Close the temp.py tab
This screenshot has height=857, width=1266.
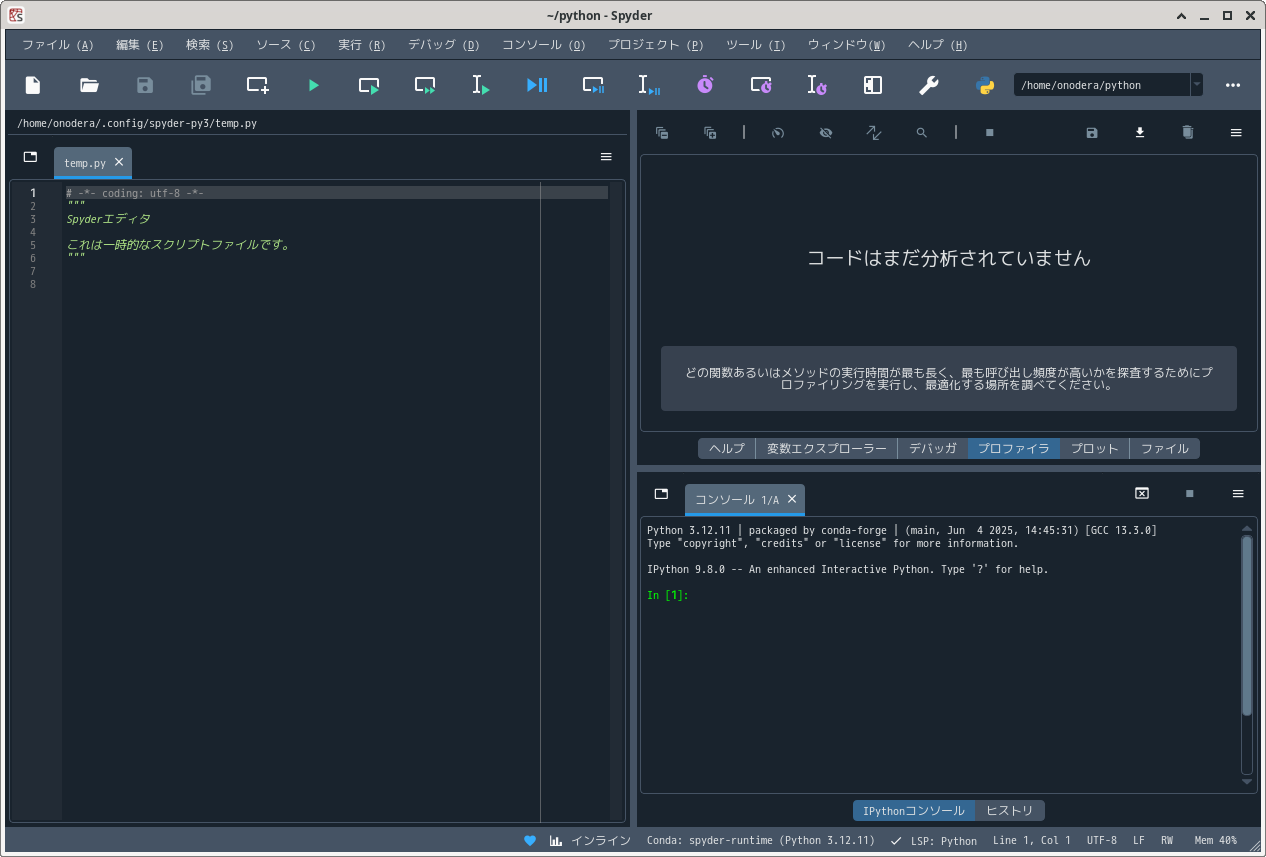119,162
